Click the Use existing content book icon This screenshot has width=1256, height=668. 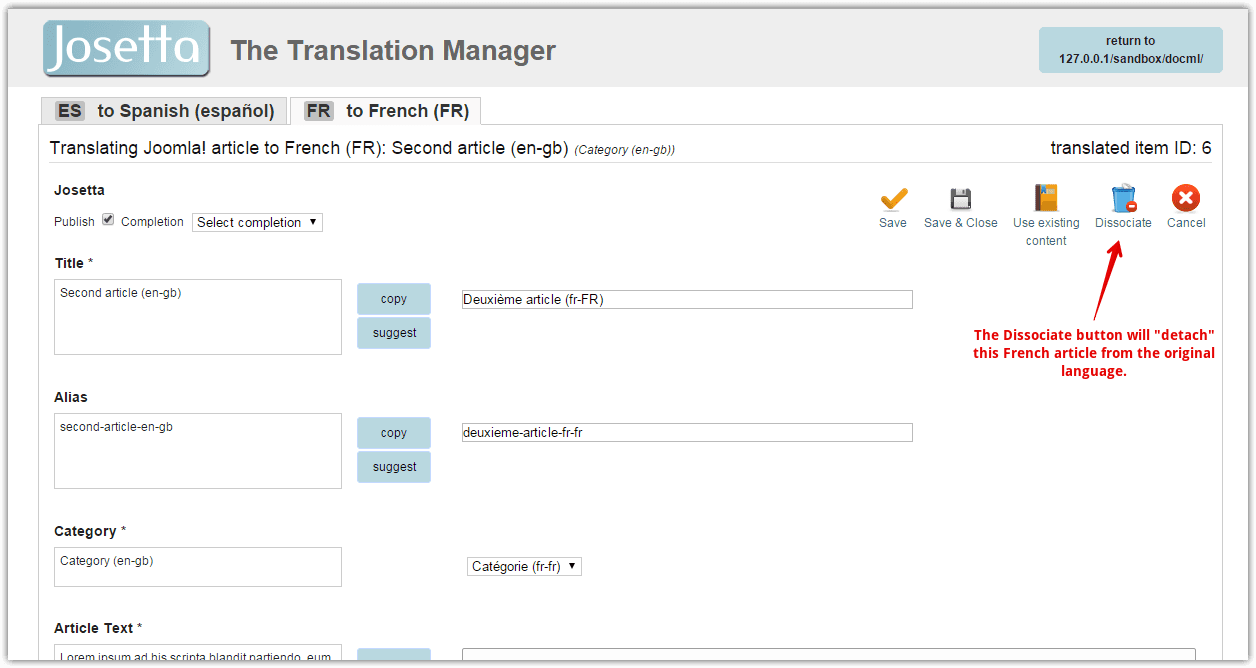1046,198
